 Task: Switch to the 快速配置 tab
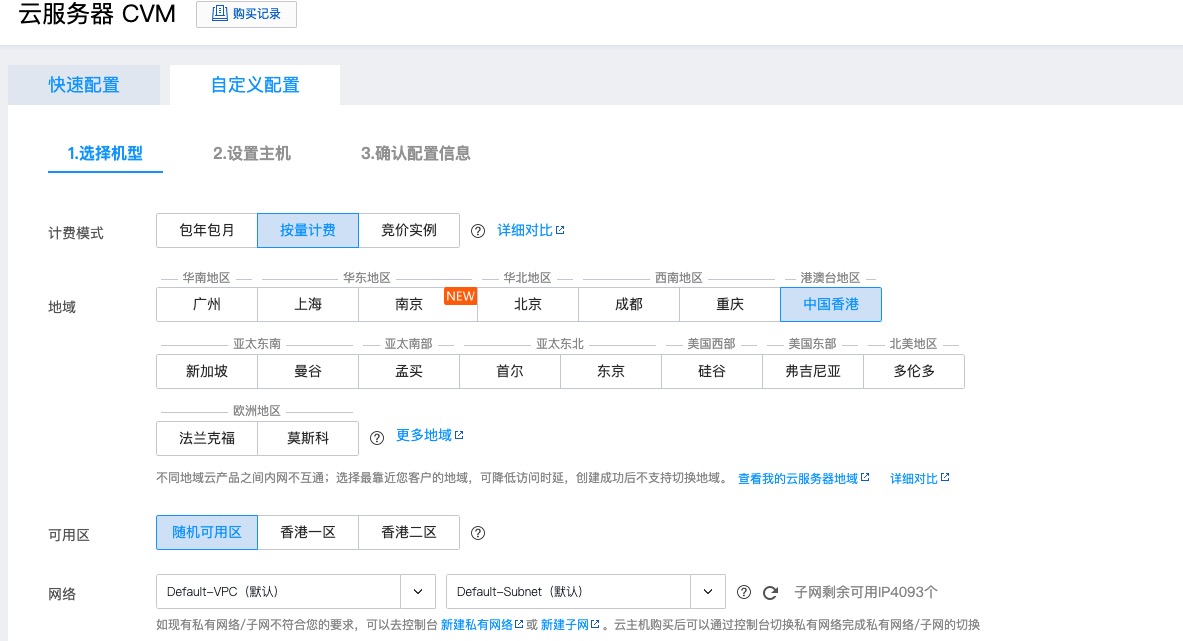click(83, 86)
